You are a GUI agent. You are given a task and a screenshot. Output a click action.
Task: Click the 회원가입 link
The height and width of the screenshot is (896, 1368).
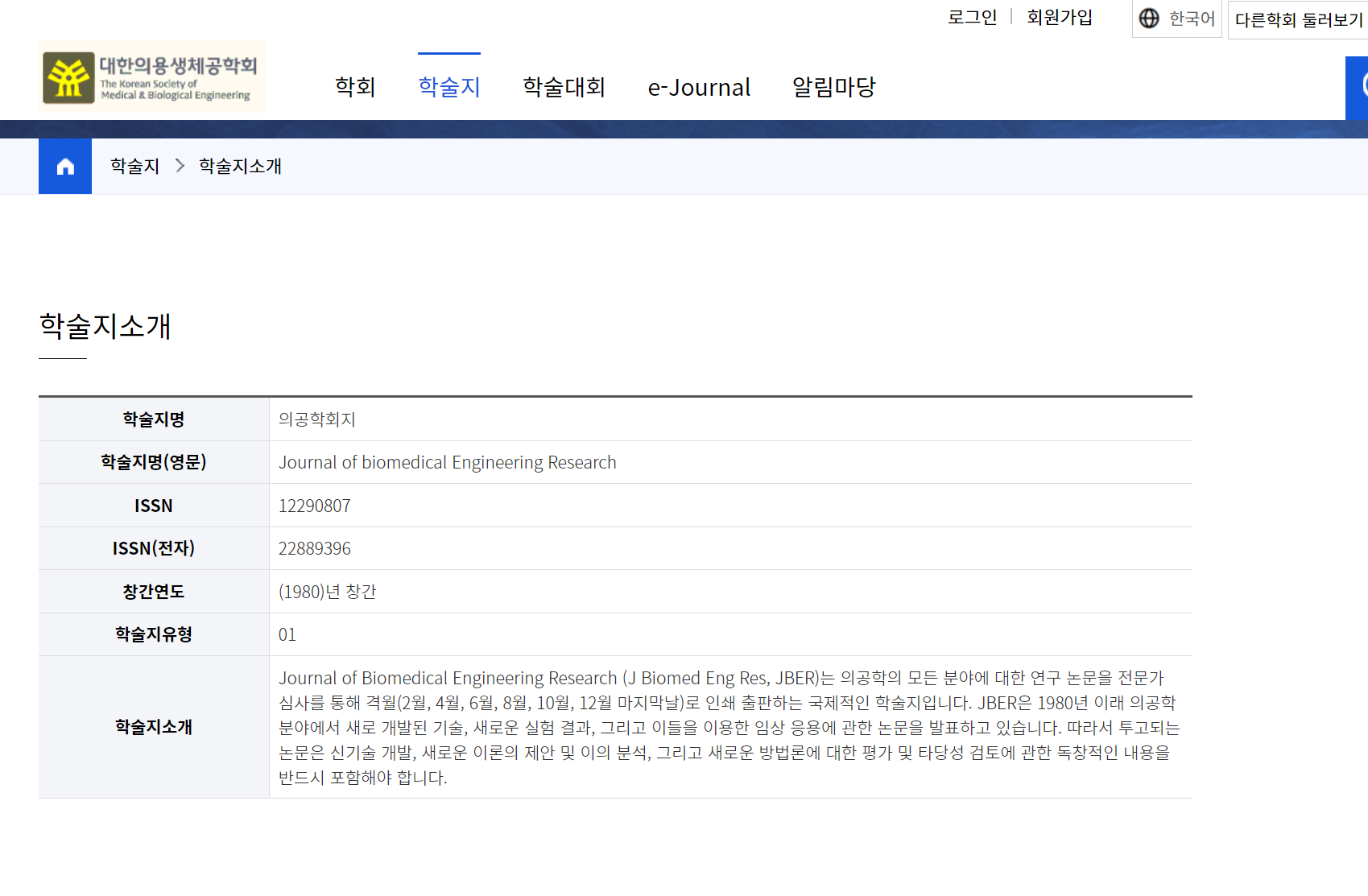click(x=1060, y=17)
